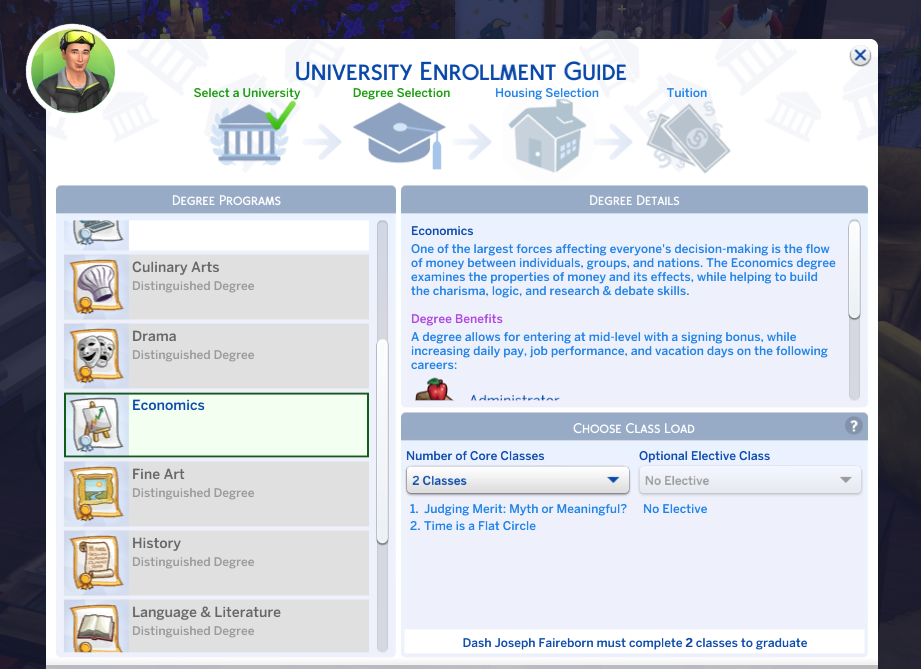Click the Degree Programs panel header
This screenshot has width=921, height=669.
(x=226, y=200)
